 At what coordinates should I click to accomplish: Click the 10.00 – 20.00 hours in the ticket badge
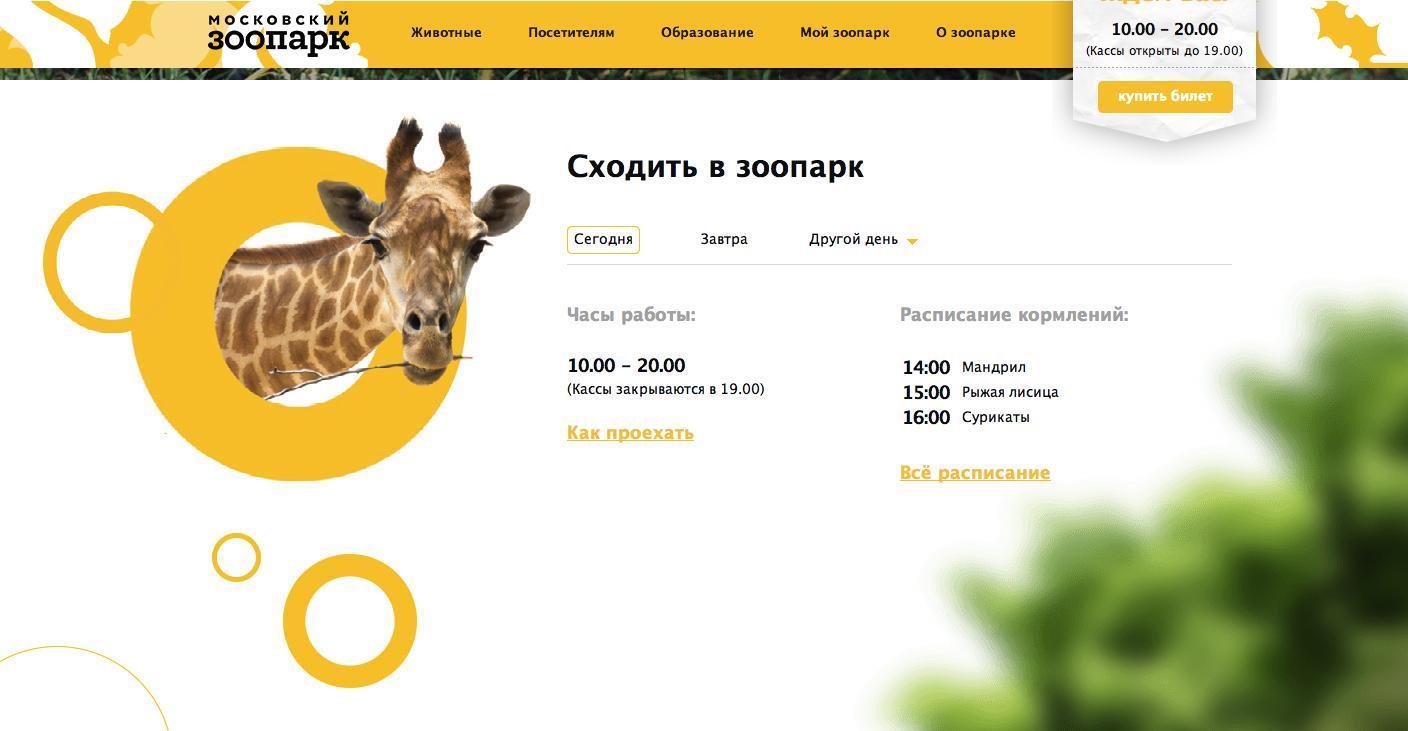(1165, 29)
